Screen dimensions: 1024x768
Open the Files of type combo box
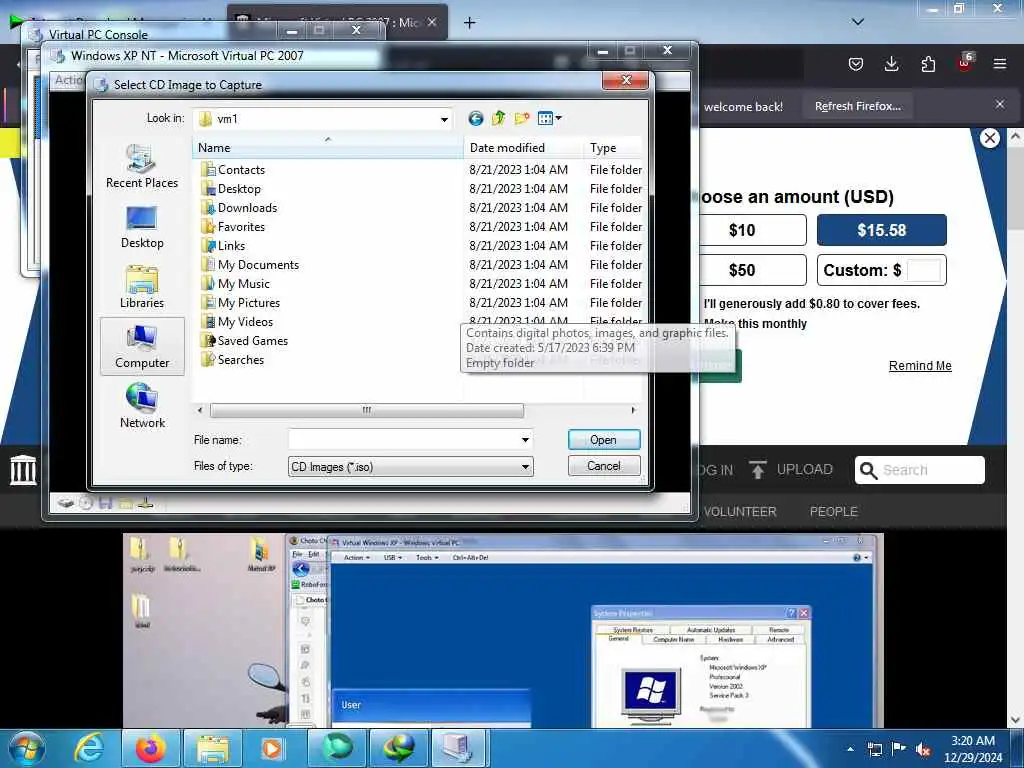coord(410,466)
